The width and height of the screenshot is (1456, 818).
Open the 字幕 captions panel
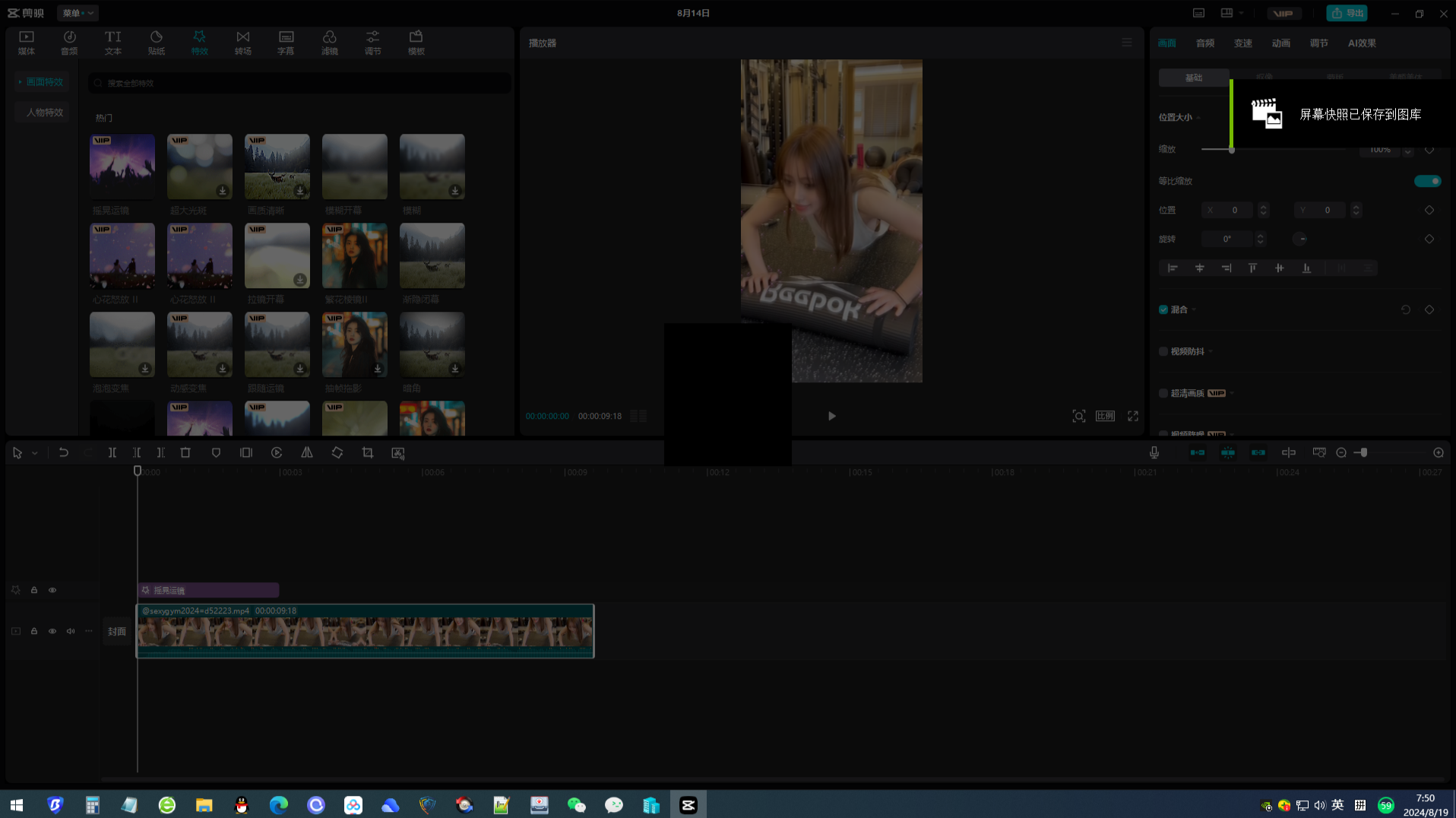pyautogui.click(x=286, y=43)
